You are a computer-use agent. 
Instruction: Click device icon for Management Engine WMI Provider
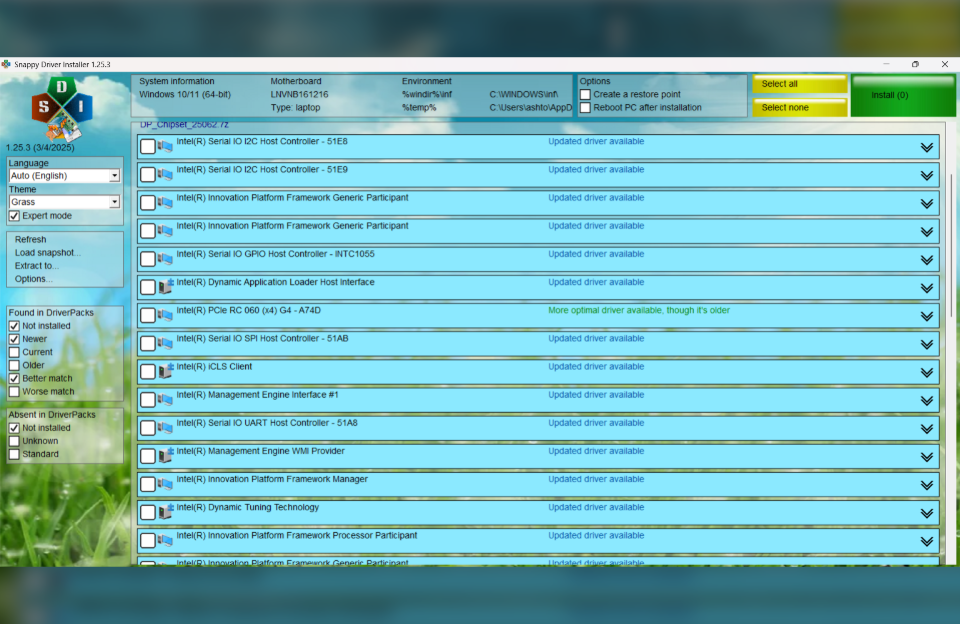pyautogui.click(x=165, y=456)
